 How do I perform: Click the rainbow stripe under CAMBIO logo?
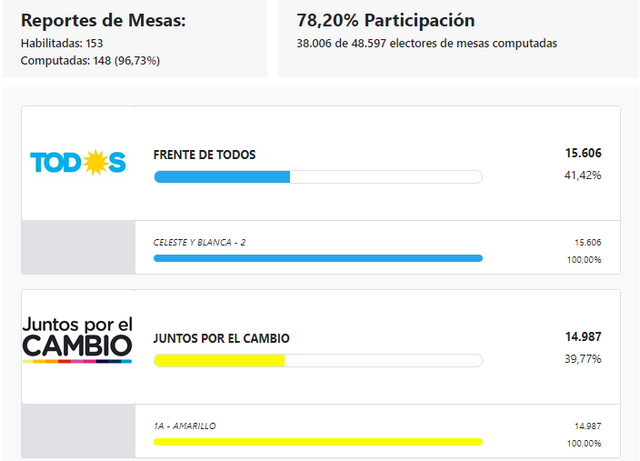78,361
